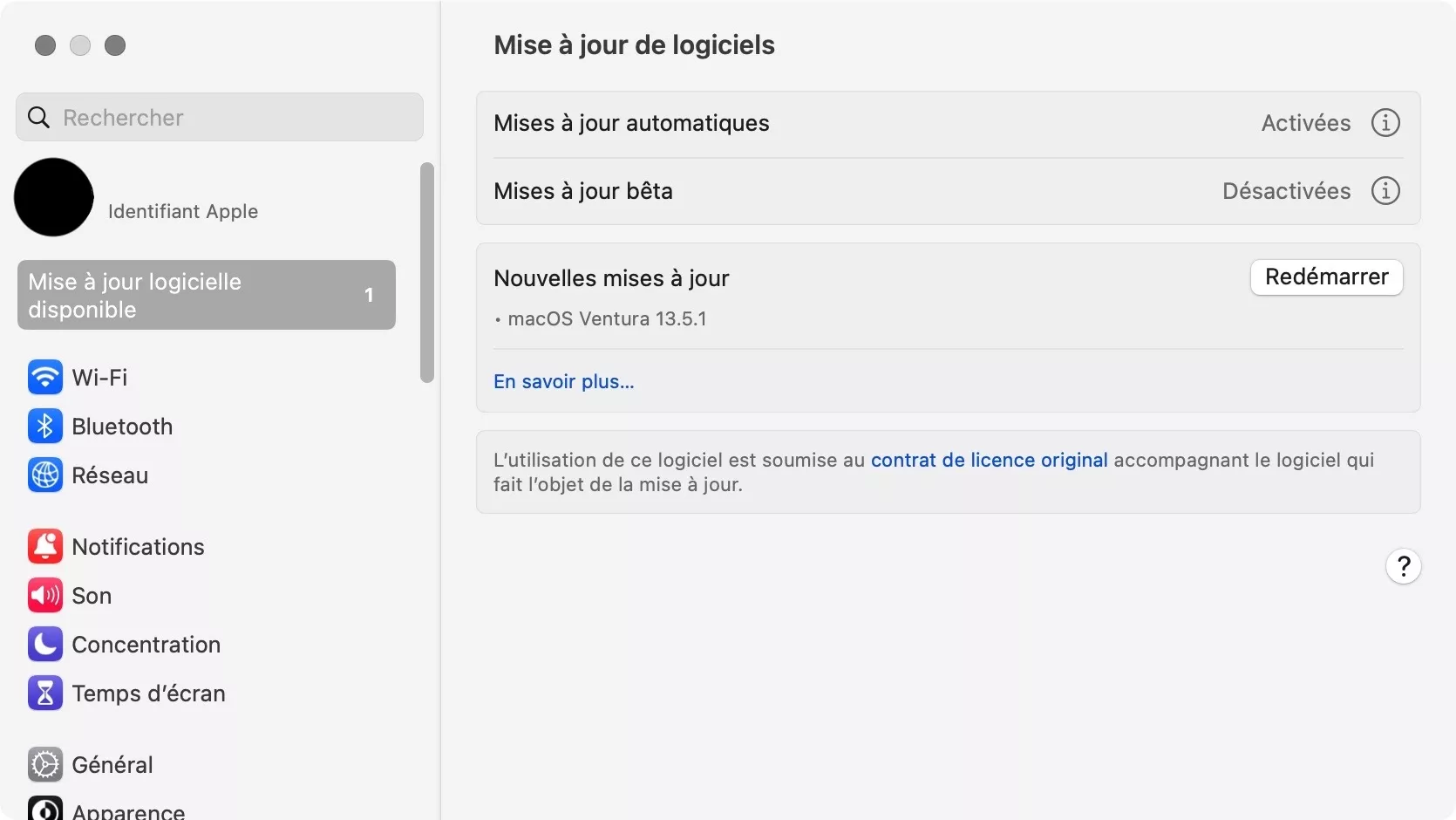
Task: Open the contrat de licence original link
Action: (x=989, y=460)
